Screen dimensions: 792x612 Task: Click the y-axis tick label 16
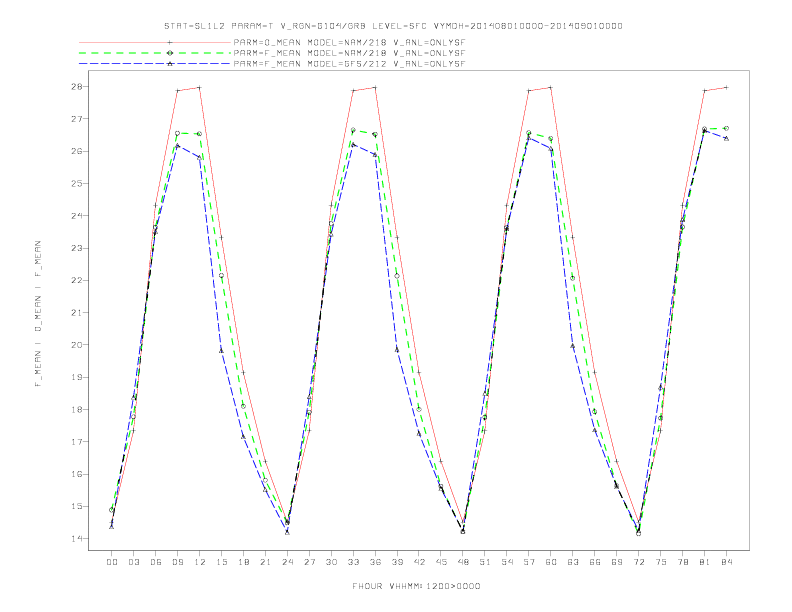coord(77,474)
